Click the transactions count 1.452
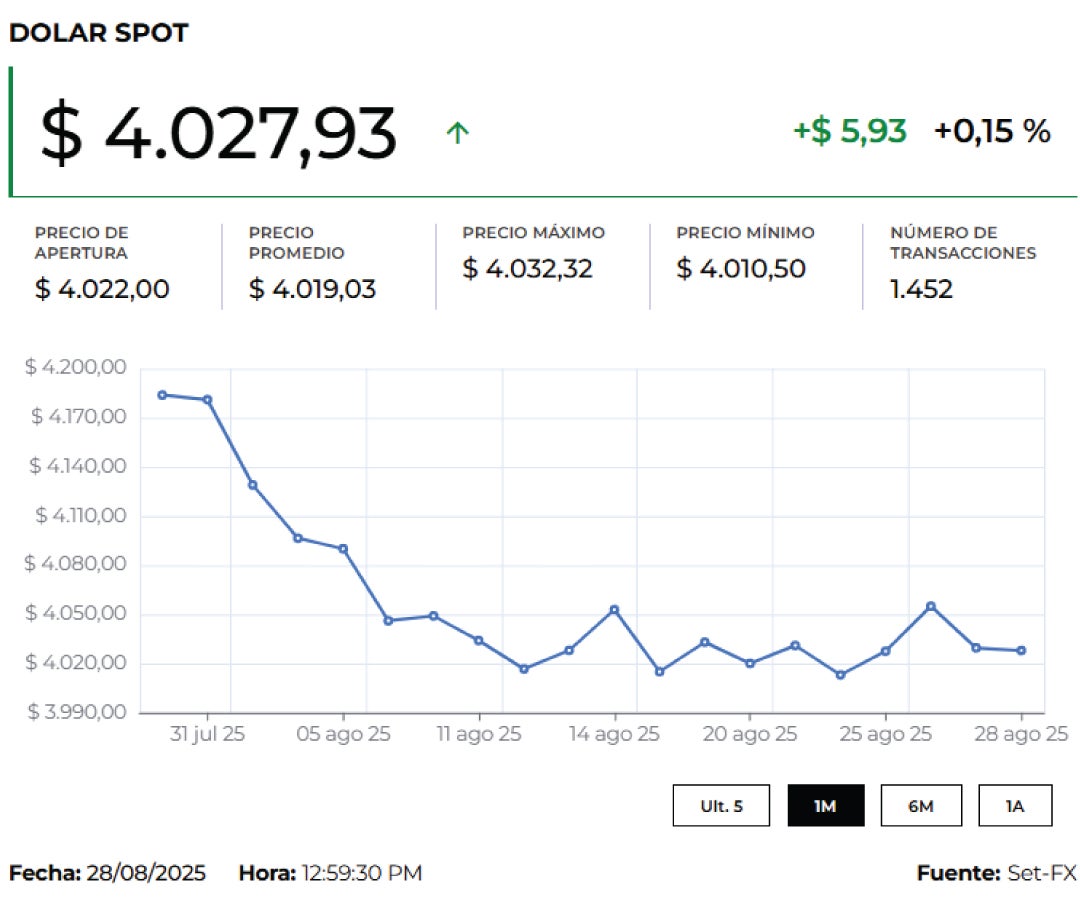Viewport: 1080px width, 900px height. pos(921,290)
